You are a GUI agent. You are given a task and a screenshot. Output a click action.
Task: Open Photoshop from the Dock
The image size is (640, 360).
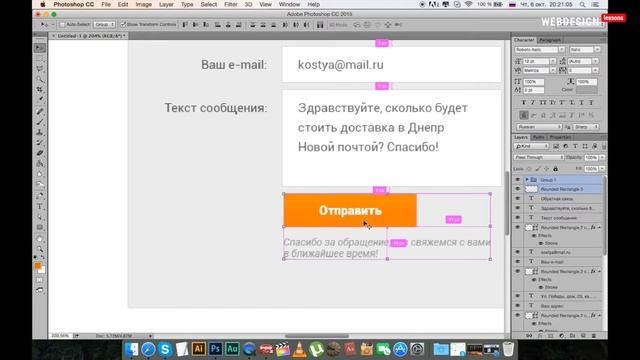click(215, 349)
